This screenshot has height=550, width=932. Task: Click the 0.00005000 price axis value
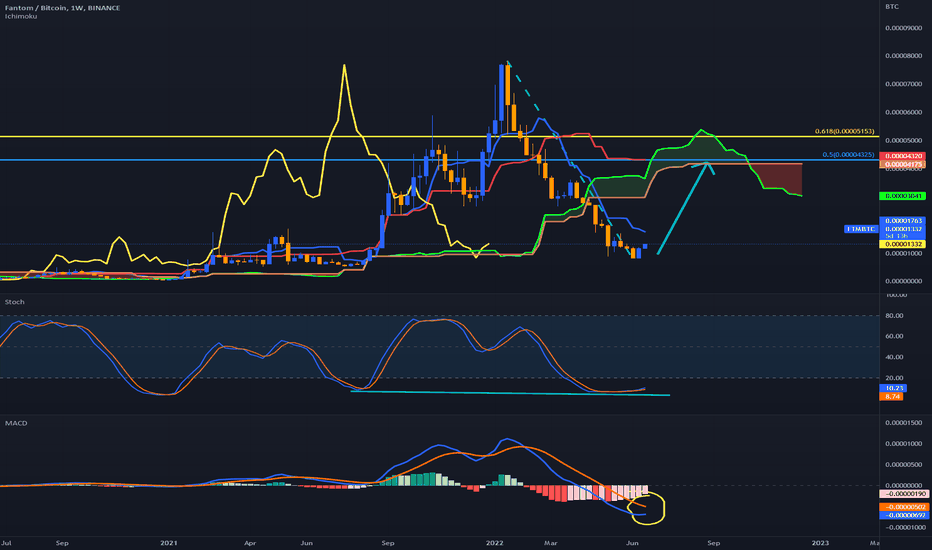pos(903,140)
